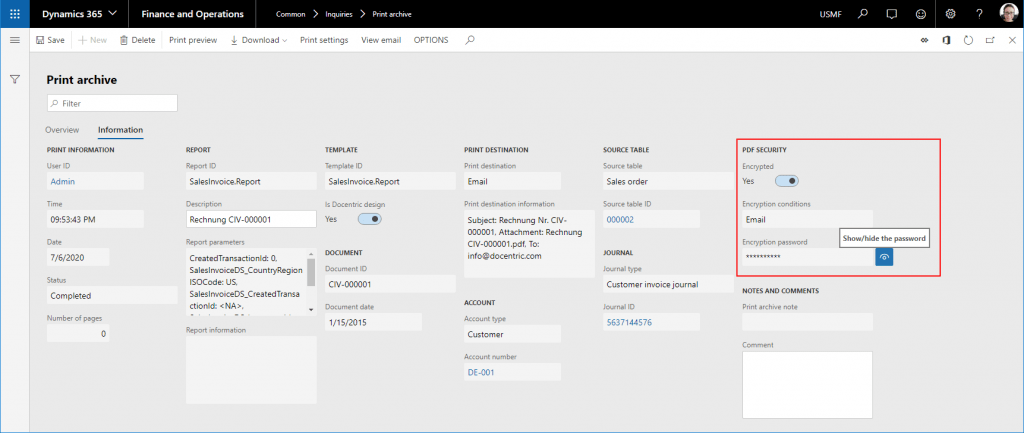Image resolution: width=1024 pixels, height=433 pixels.
Task: Click the Print archive note field
Action: 807,321
